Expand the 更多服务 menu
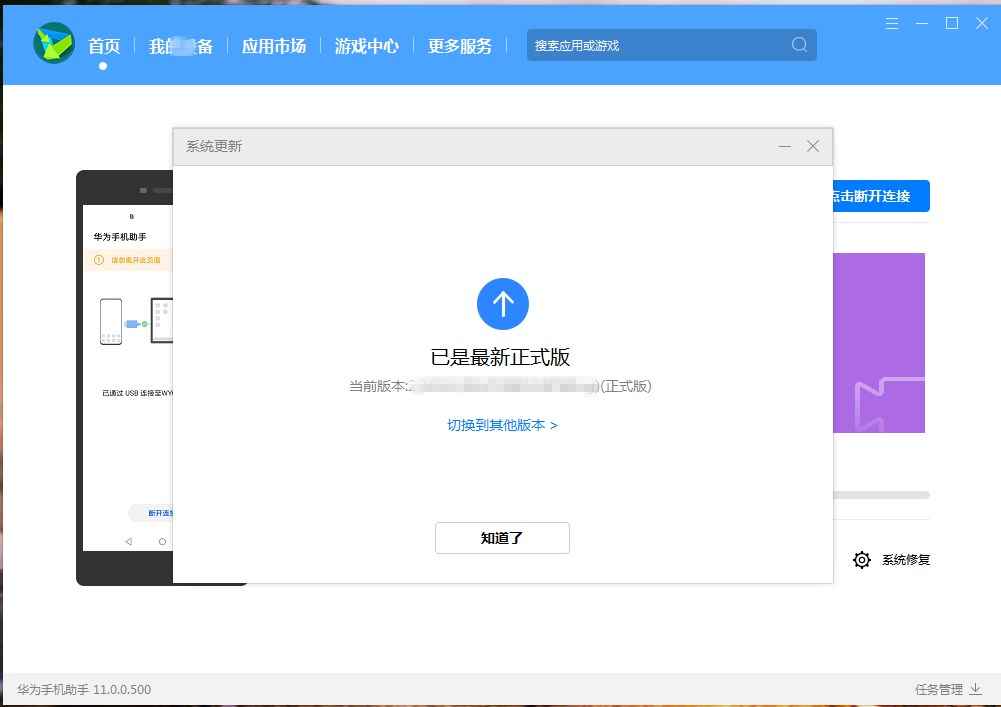Viewport: 1001px width, 707px height. [x=460, y=46]
